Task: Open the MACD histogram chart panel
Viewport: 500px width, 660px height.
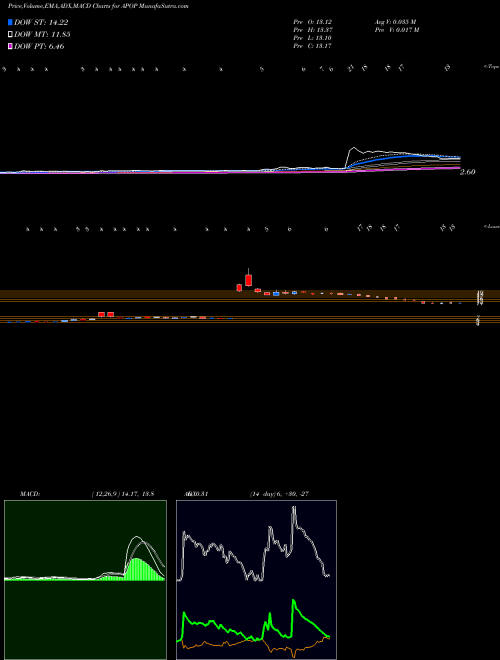Action: [85, 580]
